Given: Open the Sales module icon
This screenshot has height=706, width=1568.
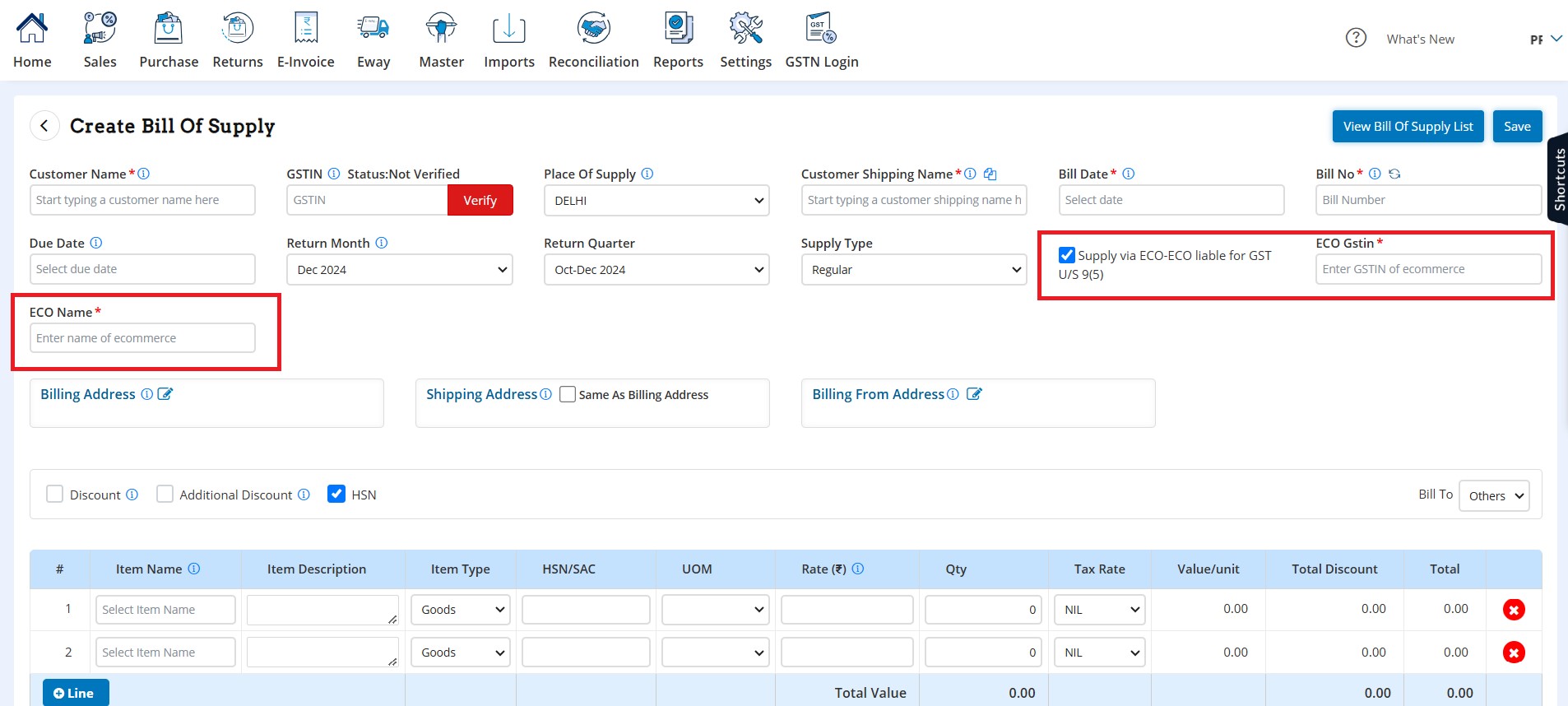Looking at the screenshot, I should point(100,29).
